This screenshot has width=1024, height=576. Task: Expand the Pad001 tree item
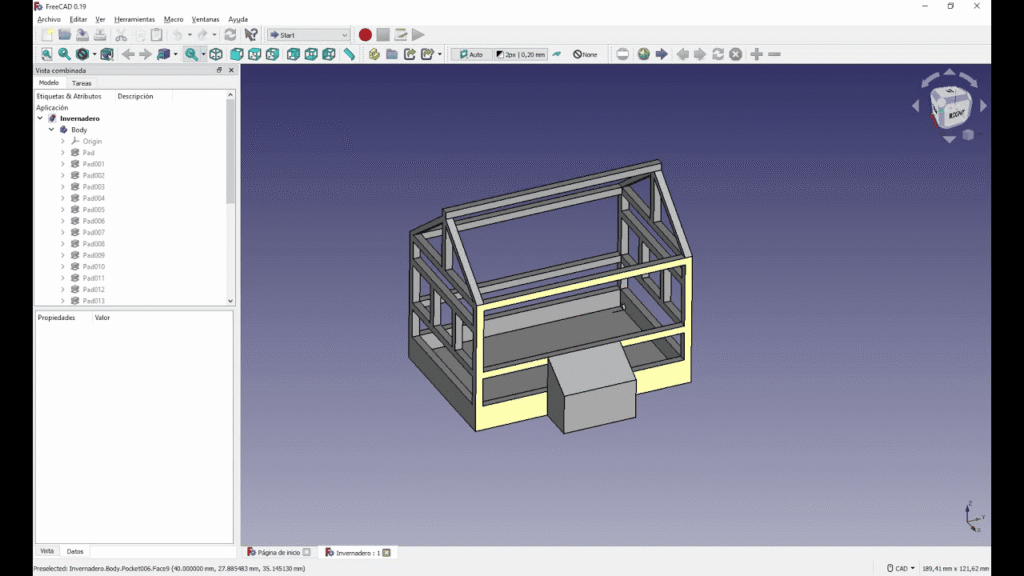point(63,164)
